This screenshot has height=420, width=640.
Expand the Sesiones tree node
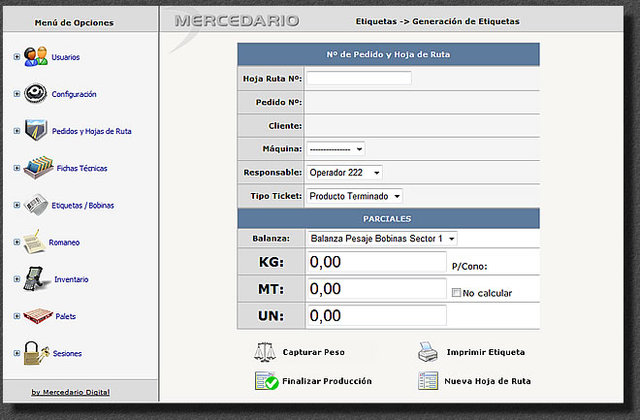(17, 353)
